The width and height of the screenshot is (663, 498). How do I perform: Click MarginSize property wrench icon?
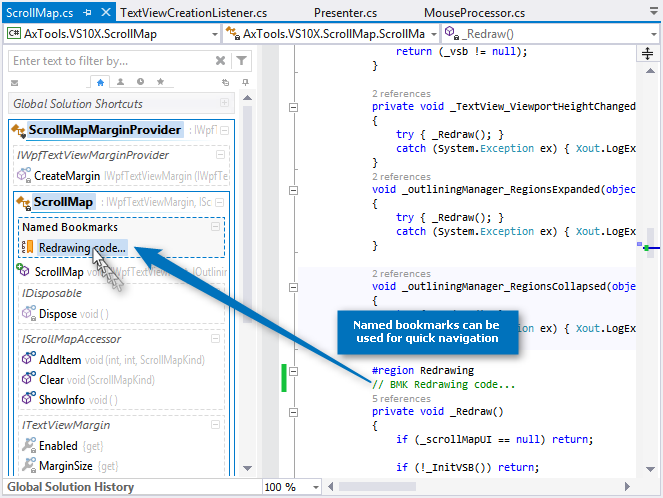click(29, 465)
